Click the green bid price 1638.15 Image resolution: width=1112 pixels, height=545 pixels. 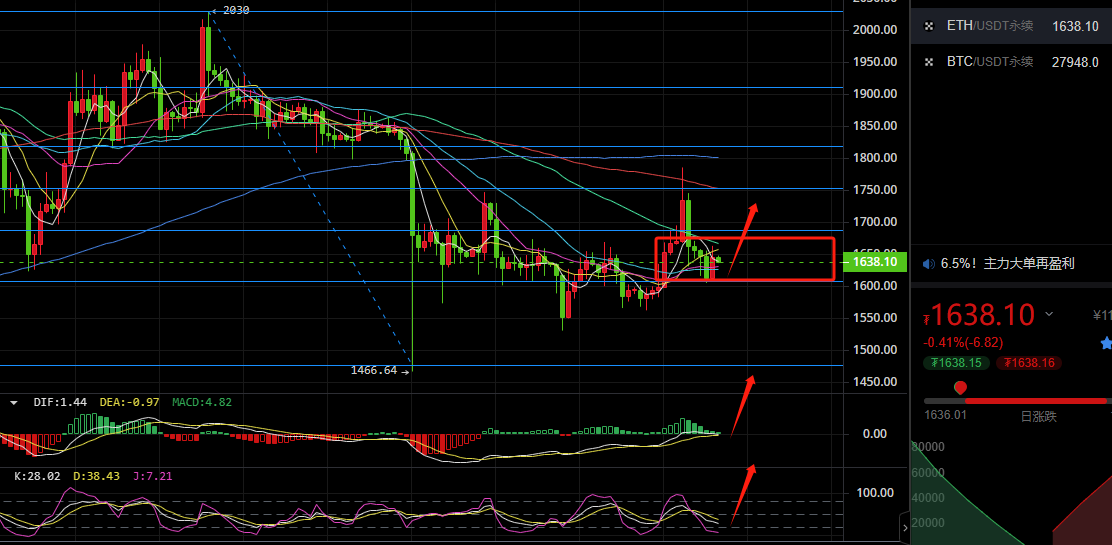click(954, 363)
